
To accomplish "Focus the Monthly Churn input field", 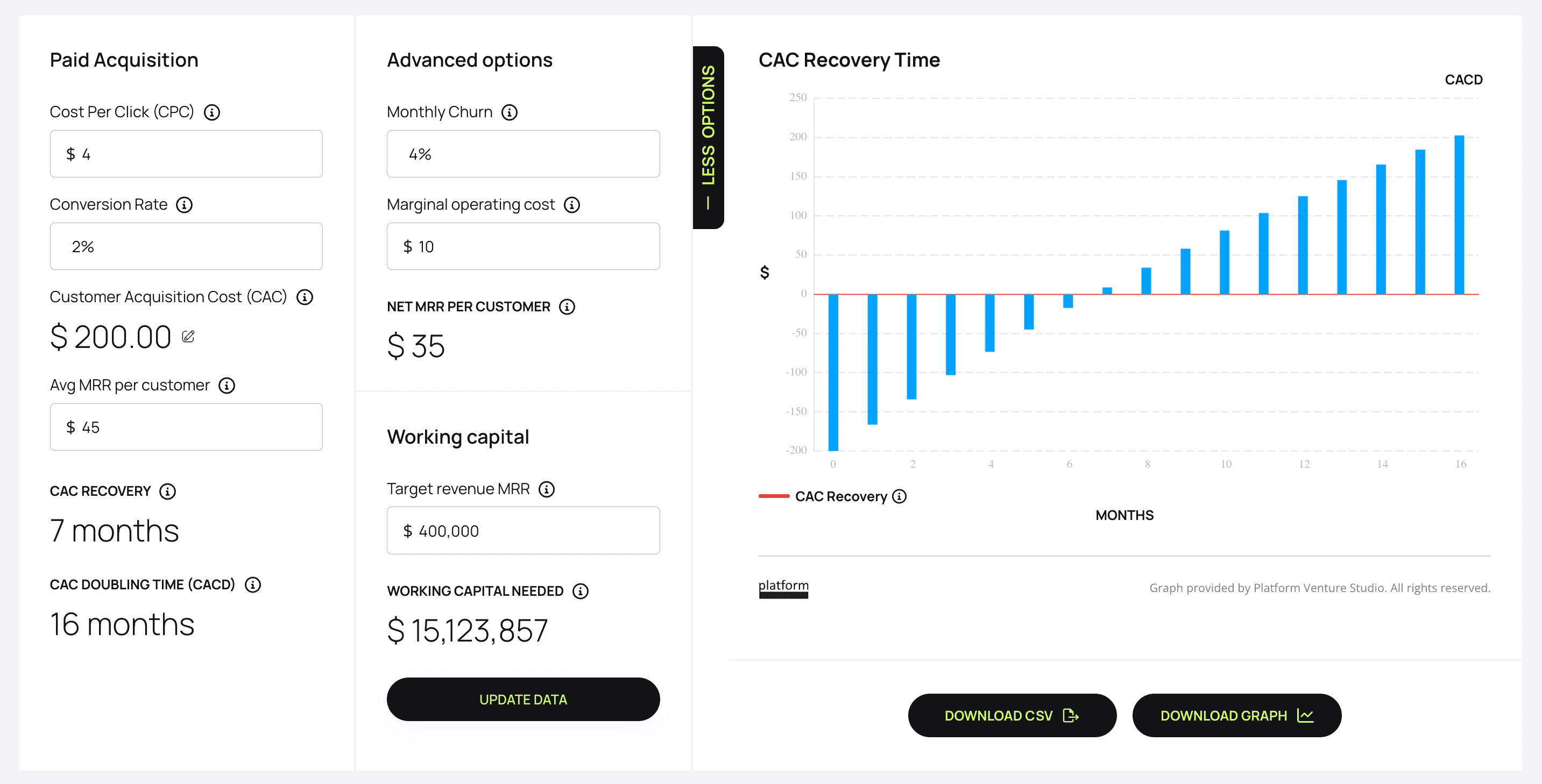I will tap(523, 154).
